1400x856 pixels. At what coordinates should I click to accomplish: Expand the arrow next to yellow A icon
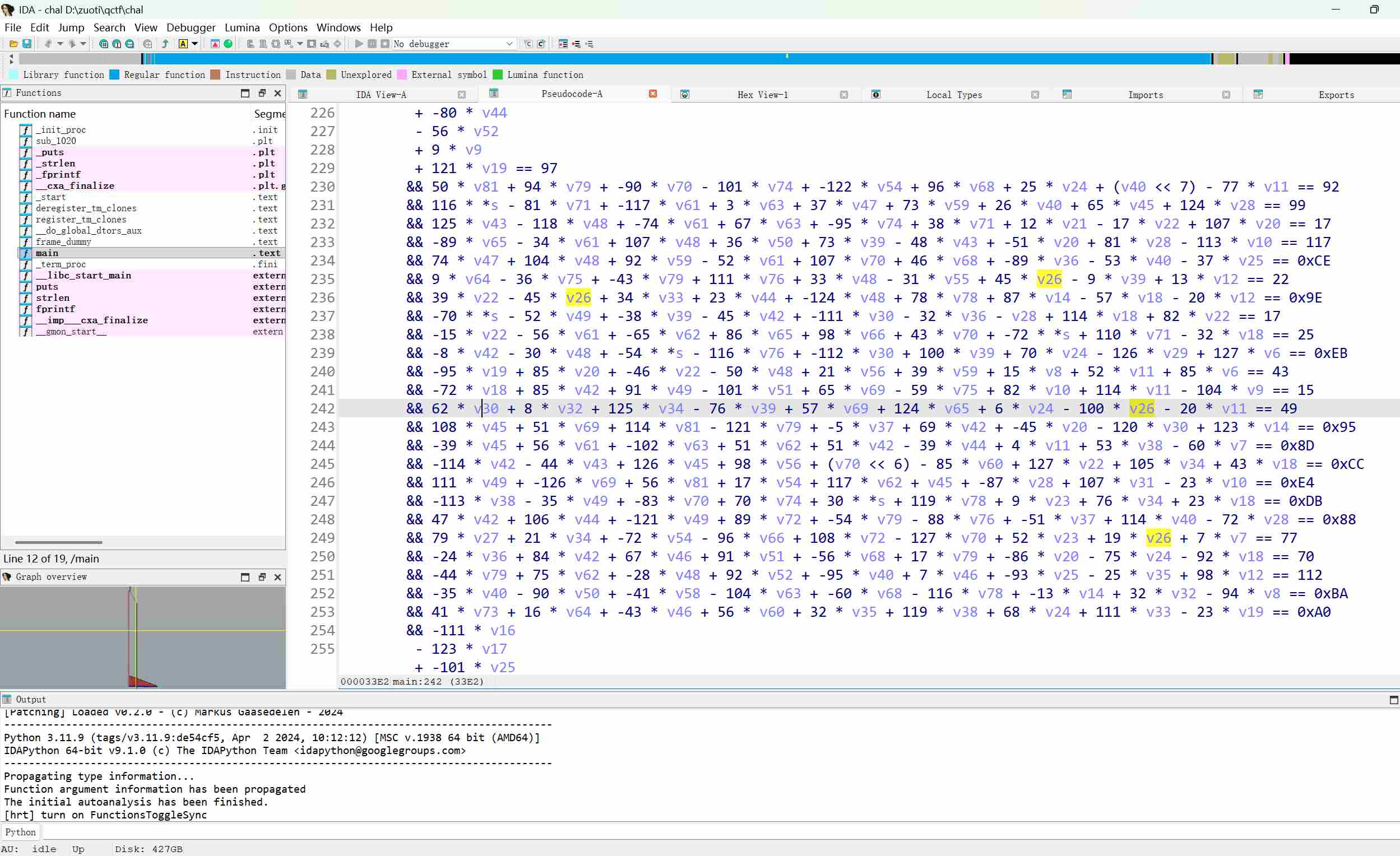(195, 44)
